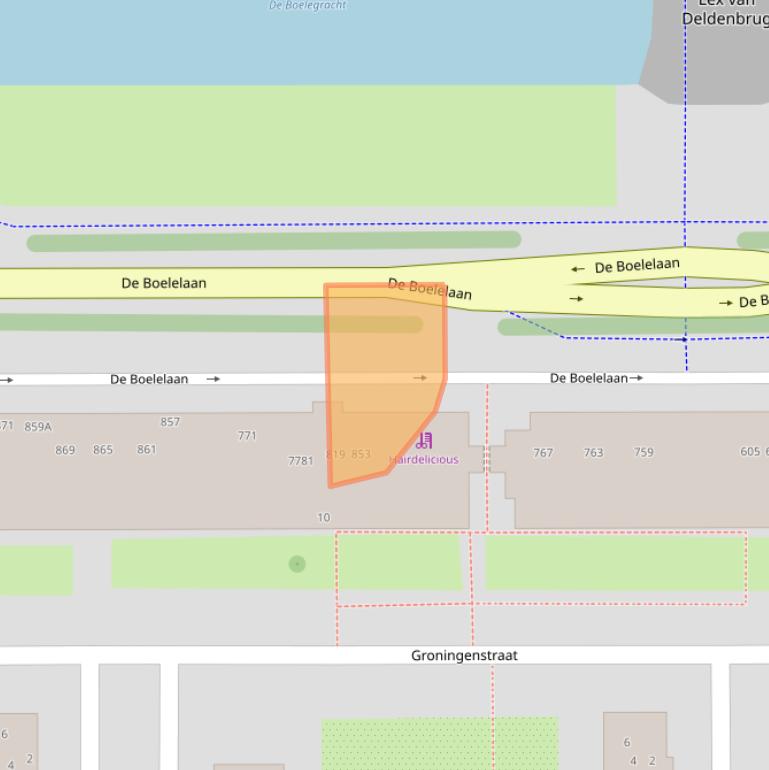
Task: Click the Groningenstraat street label
Action: click(x=464, y=656)
